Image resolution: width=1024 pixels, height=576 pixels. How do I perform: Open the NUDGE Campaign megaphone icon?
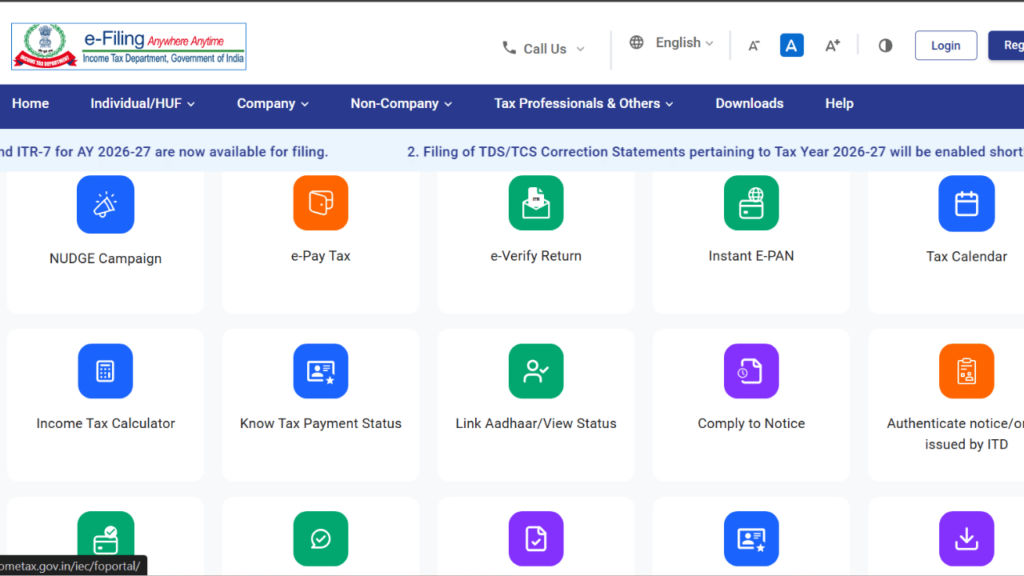tap(105, 204)
